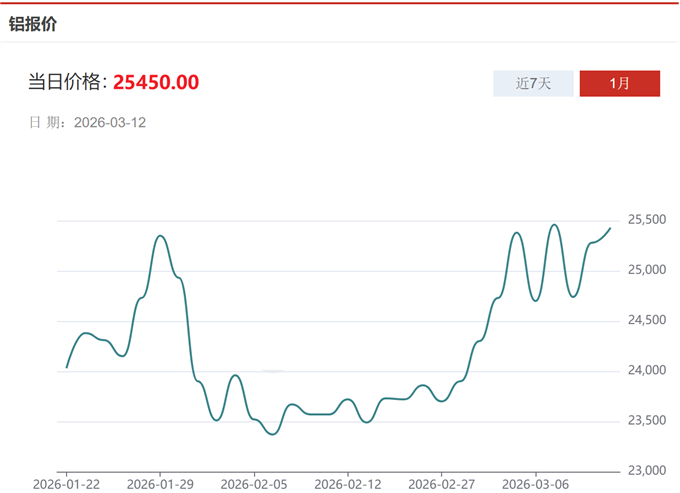Click the 2026-03-06 x-axis label

(x=536, y=484)
